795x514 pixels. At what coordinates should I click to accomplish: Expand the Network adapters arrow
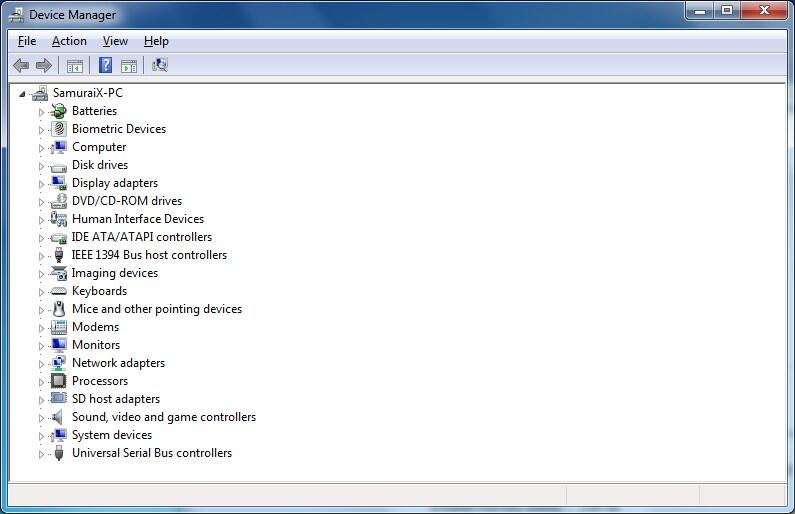[x=42, y=364]
